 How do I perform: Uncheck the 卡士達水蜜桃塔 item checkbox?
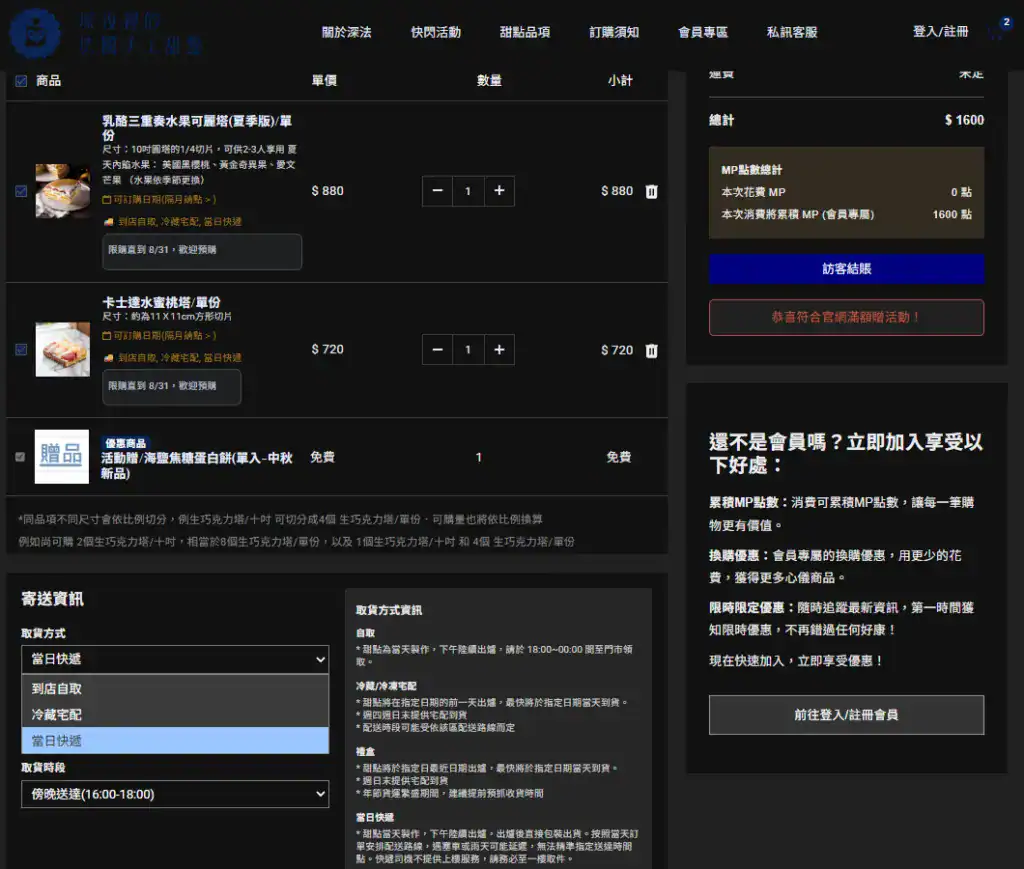21,349
